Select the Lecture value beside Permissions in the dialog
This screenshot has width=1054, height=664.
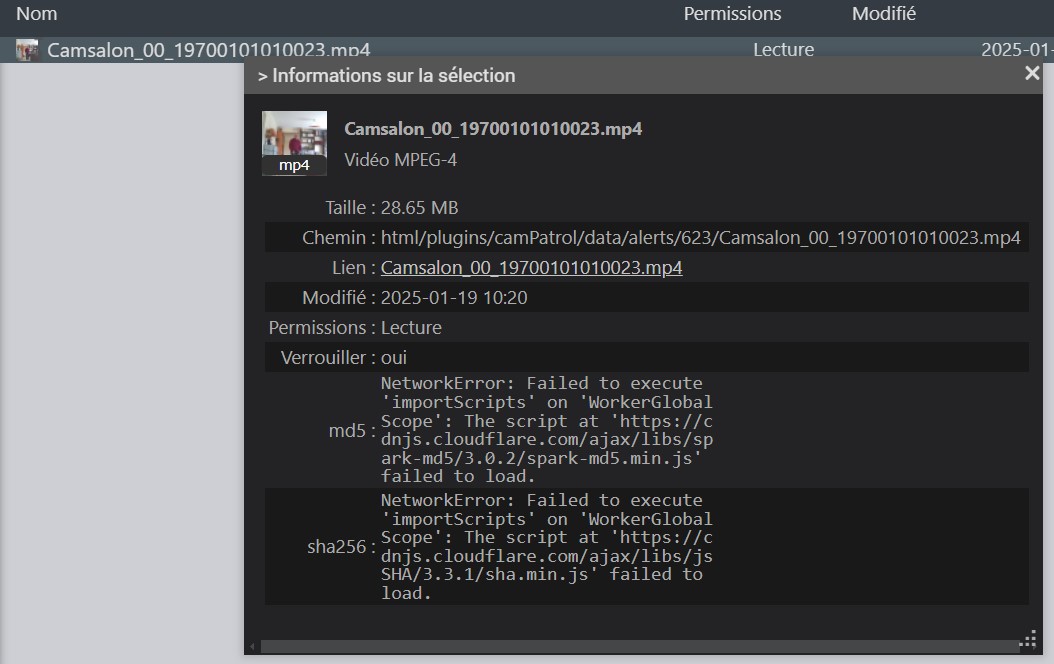coord(411,328)
